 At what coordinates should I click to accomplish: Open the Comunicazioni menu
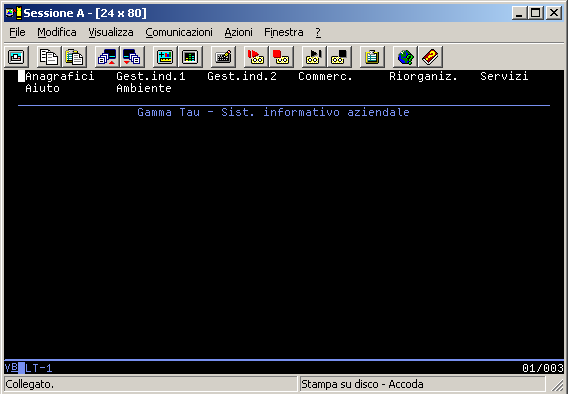click(x=179, y=32)
